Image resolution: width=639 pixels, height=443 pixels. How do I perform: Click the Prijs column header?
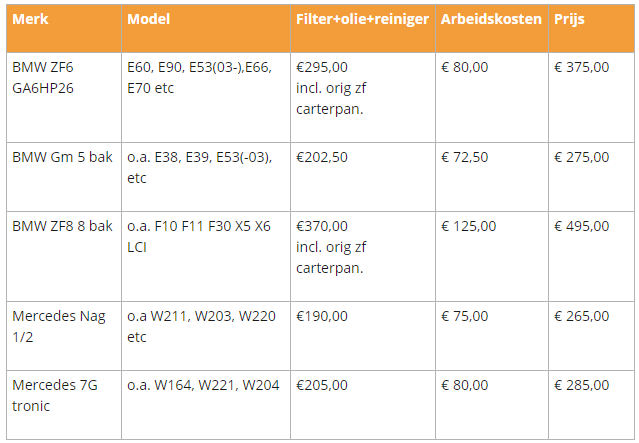tap(569, 20)
